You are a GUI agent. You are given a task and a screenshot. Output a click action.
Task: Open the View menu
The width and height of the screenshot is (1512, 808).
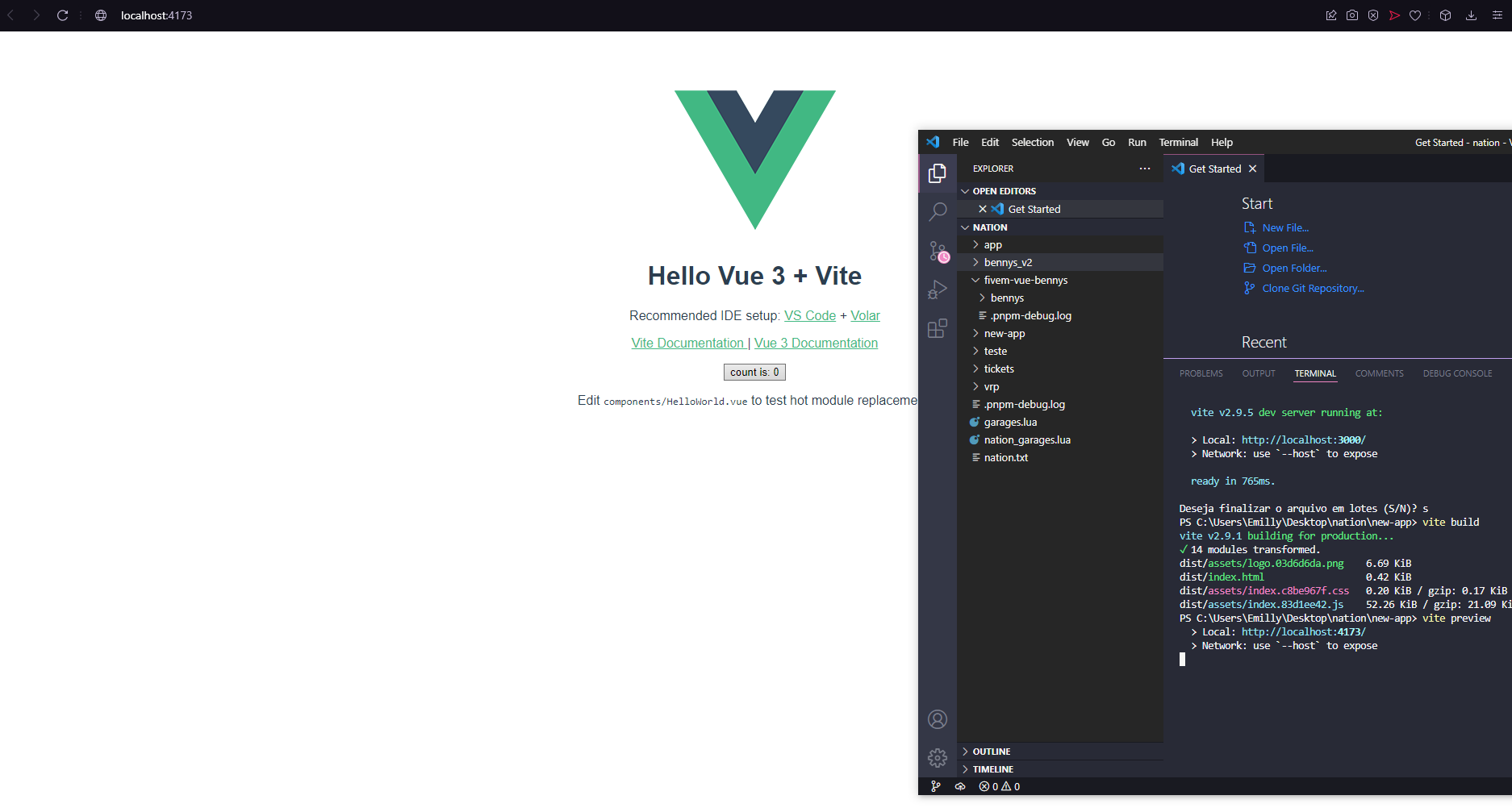point(1078,142)
